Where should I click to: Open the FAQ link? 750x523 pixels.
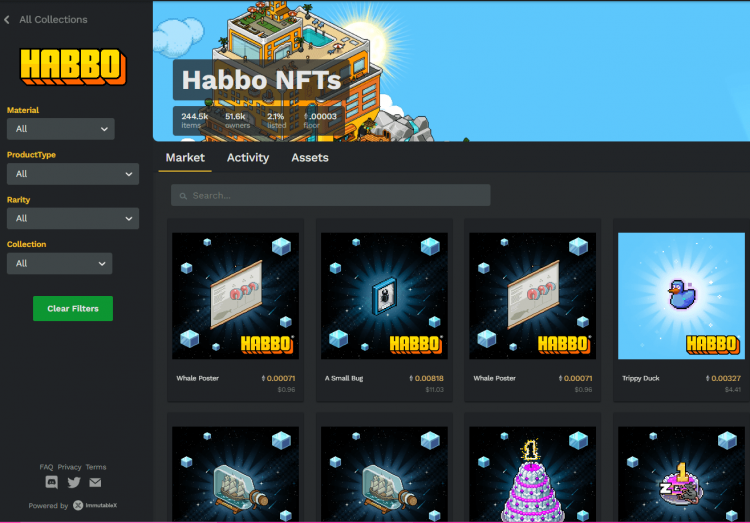pos(46,467)
